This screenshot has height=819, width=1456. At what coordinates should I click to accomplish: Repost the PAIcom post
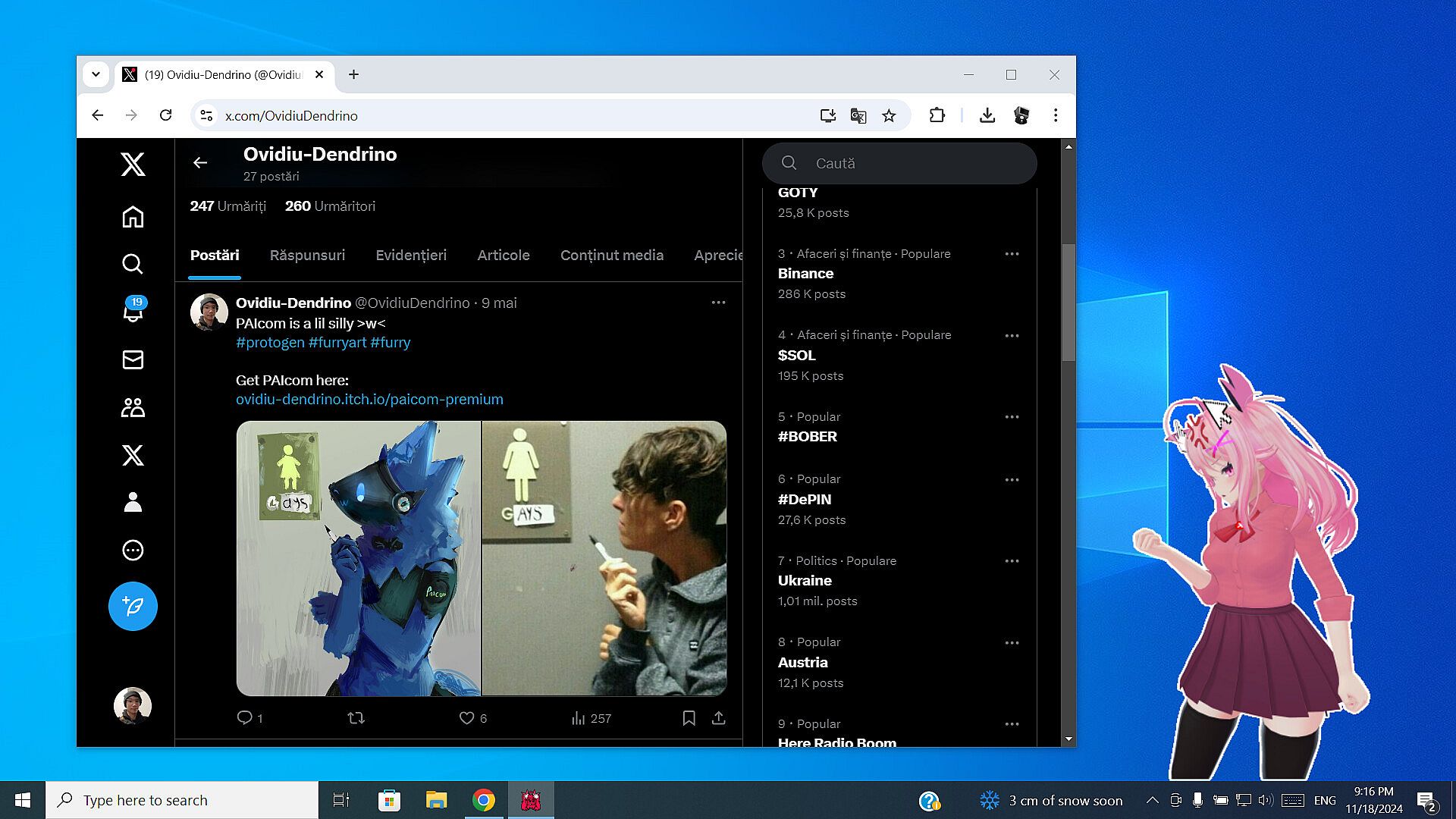(356, 717)
